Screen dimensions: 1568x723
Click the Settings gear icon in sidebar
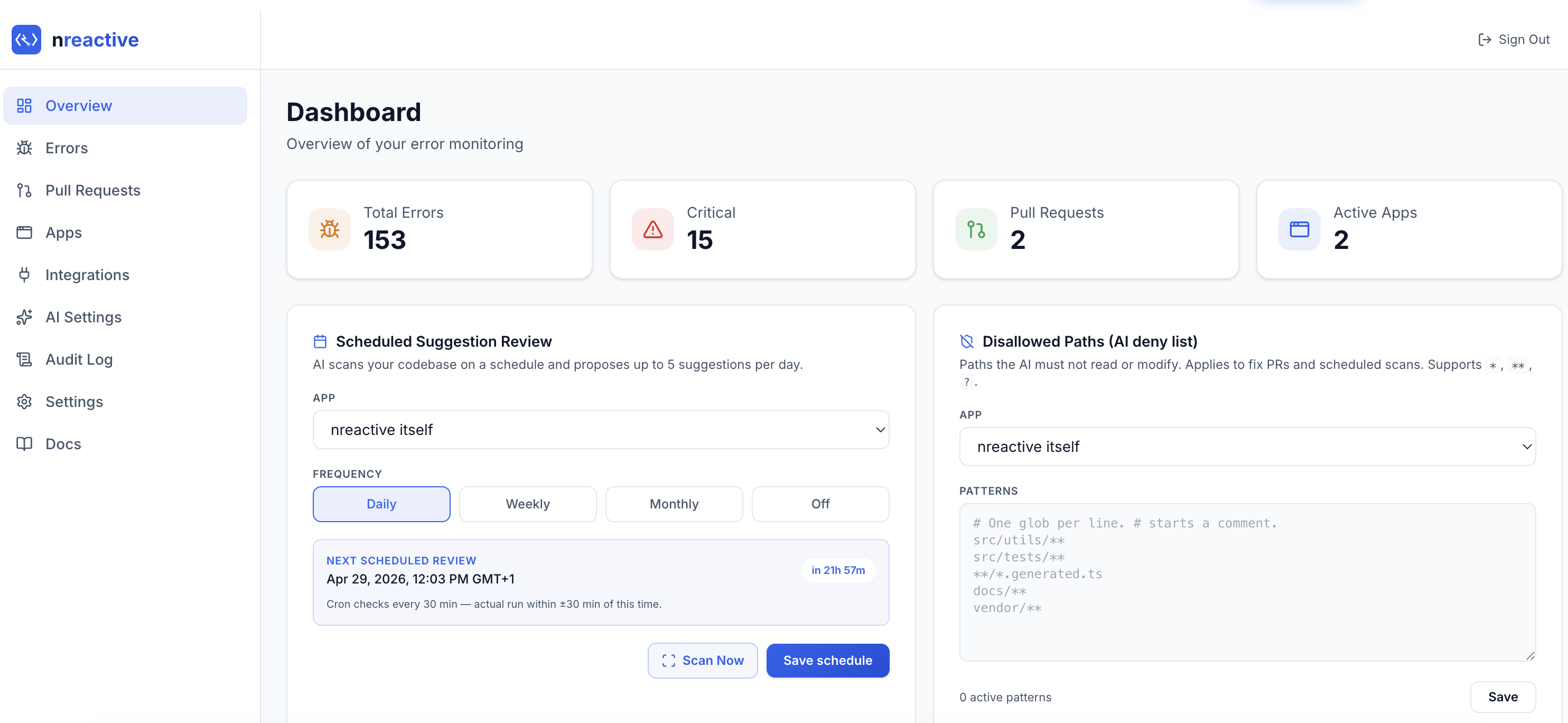24,402
